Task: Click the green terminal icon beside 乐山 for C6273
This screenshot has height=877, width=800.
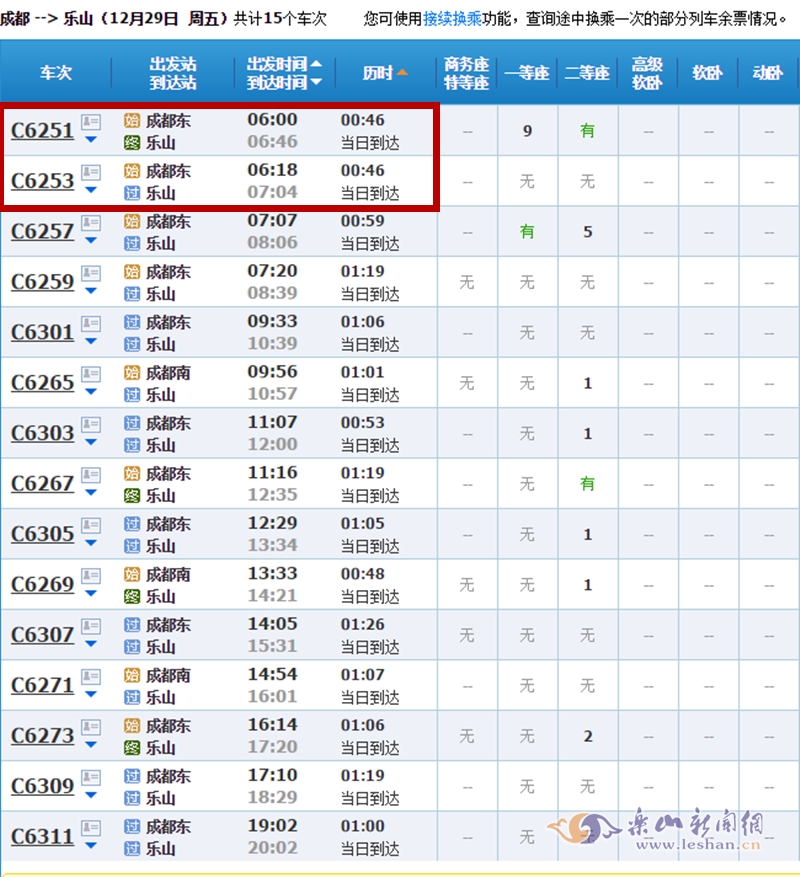Action: pos(132,747)
